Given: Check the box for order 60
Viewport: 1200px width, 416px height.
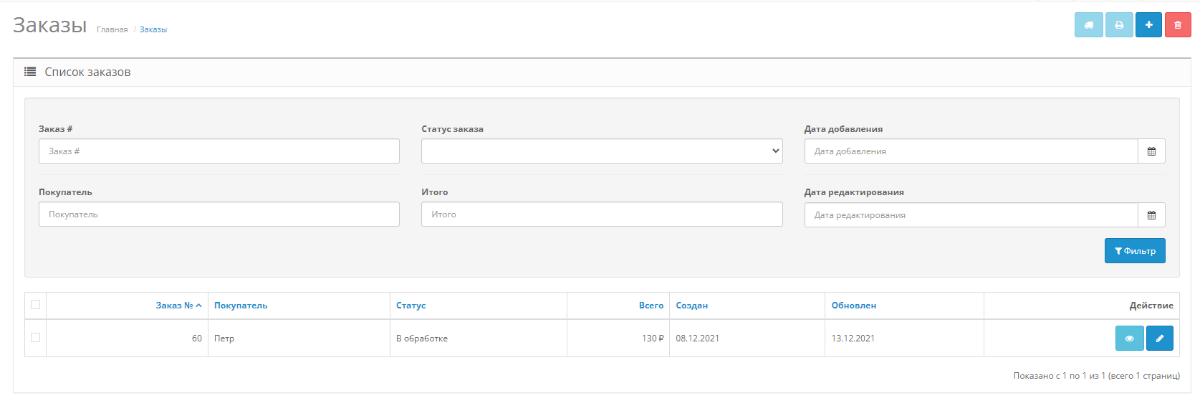Looking at the screenshot, I should [x=36, y=338].
